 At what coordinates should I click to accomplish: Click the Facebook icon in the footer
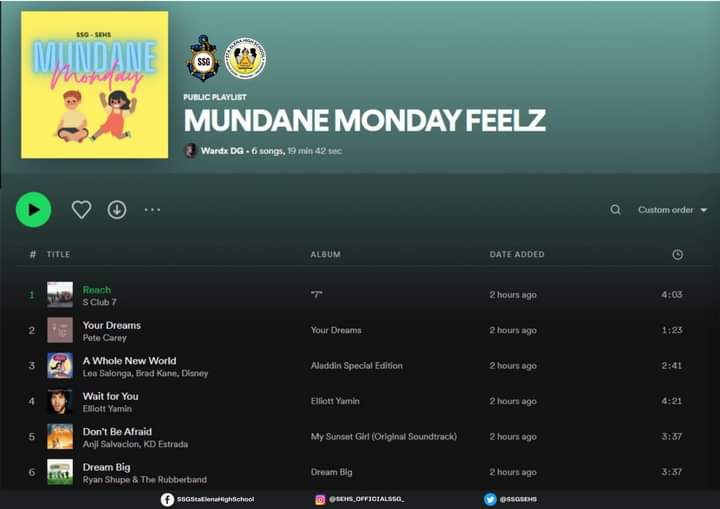coord(167,499)
